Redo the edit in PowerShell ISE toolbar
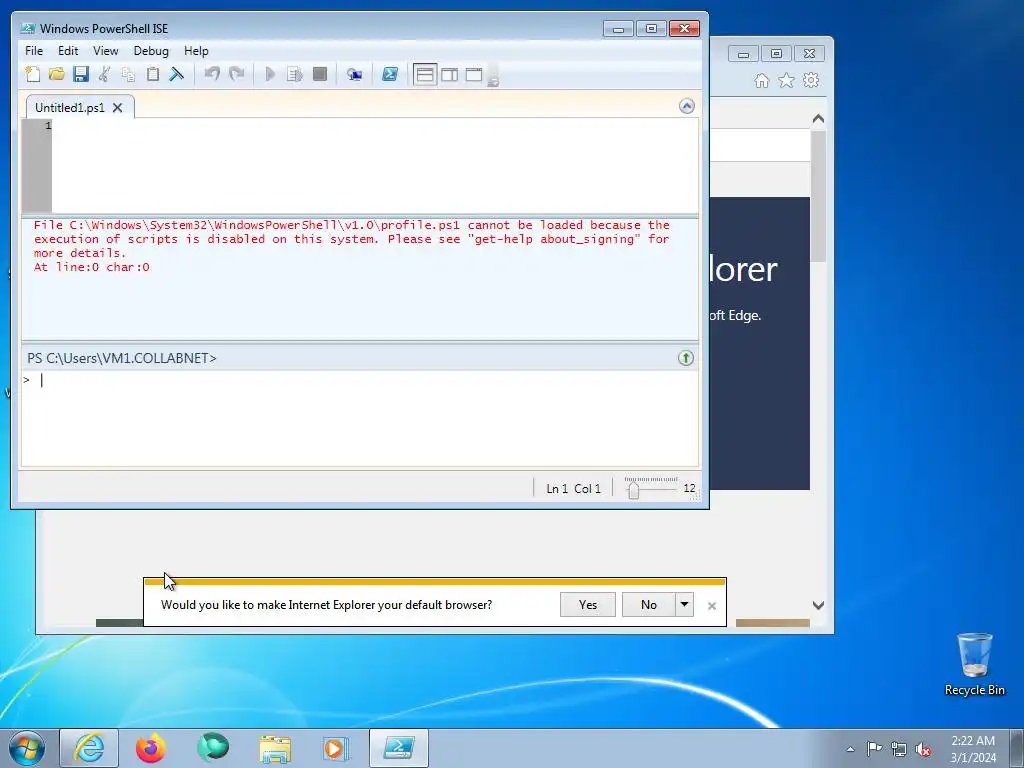1024x768 pixels. click(x=236, y=74)
